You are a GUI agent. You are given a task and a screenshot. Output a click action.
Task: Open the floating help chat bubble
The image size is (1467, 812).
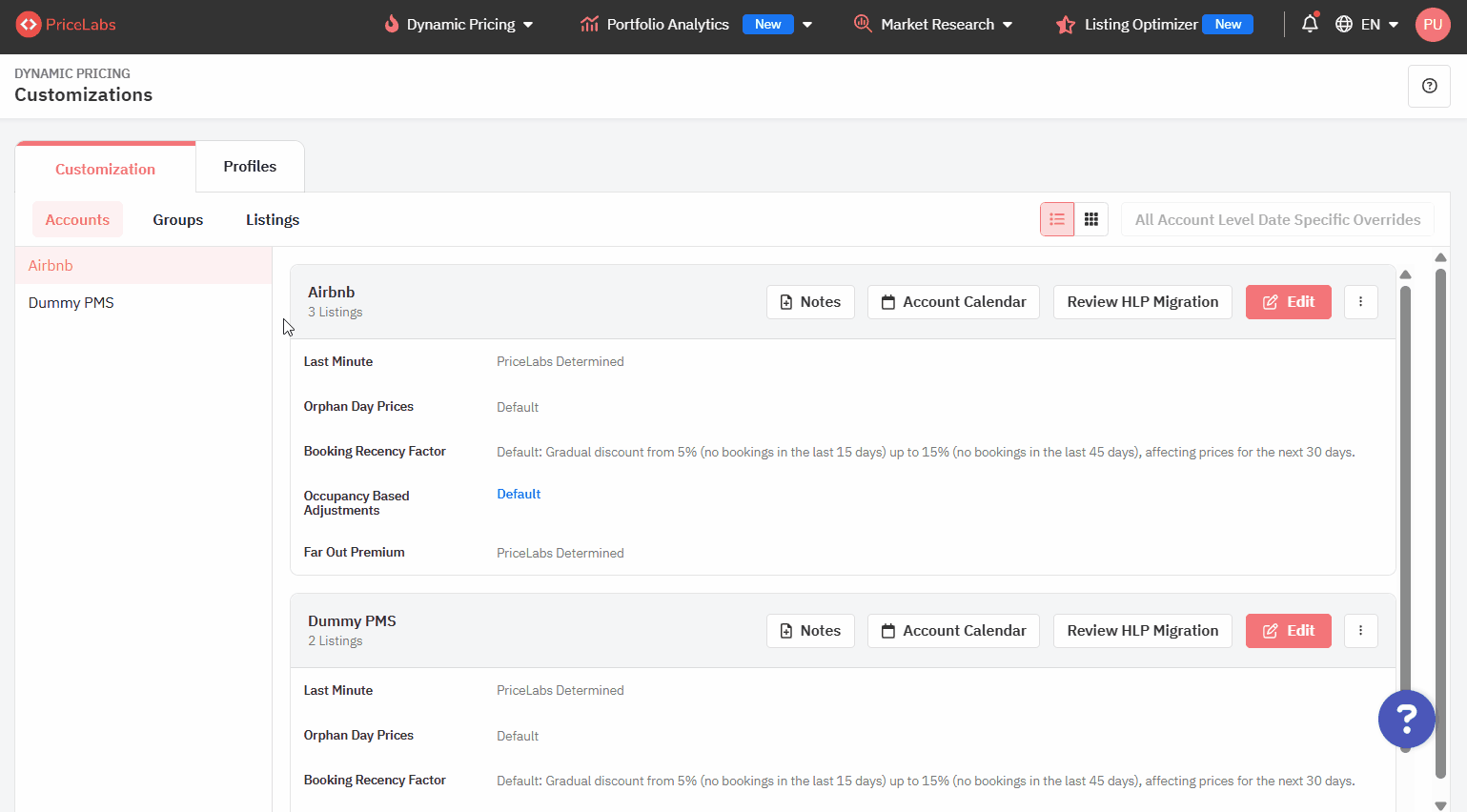tap(1406, 719)
